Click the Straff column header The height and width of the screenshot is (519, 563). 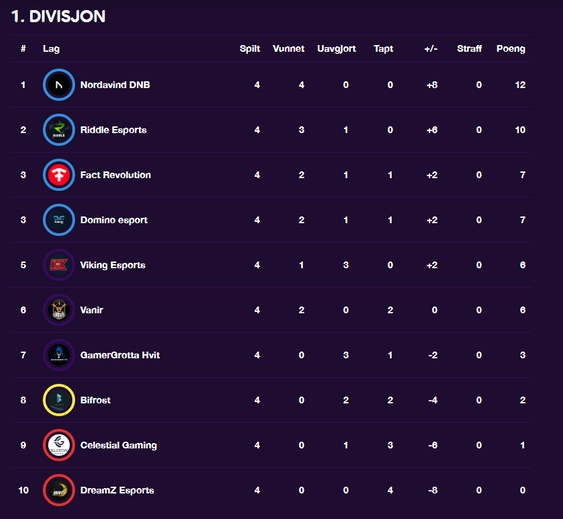click(x=469, y=48)
